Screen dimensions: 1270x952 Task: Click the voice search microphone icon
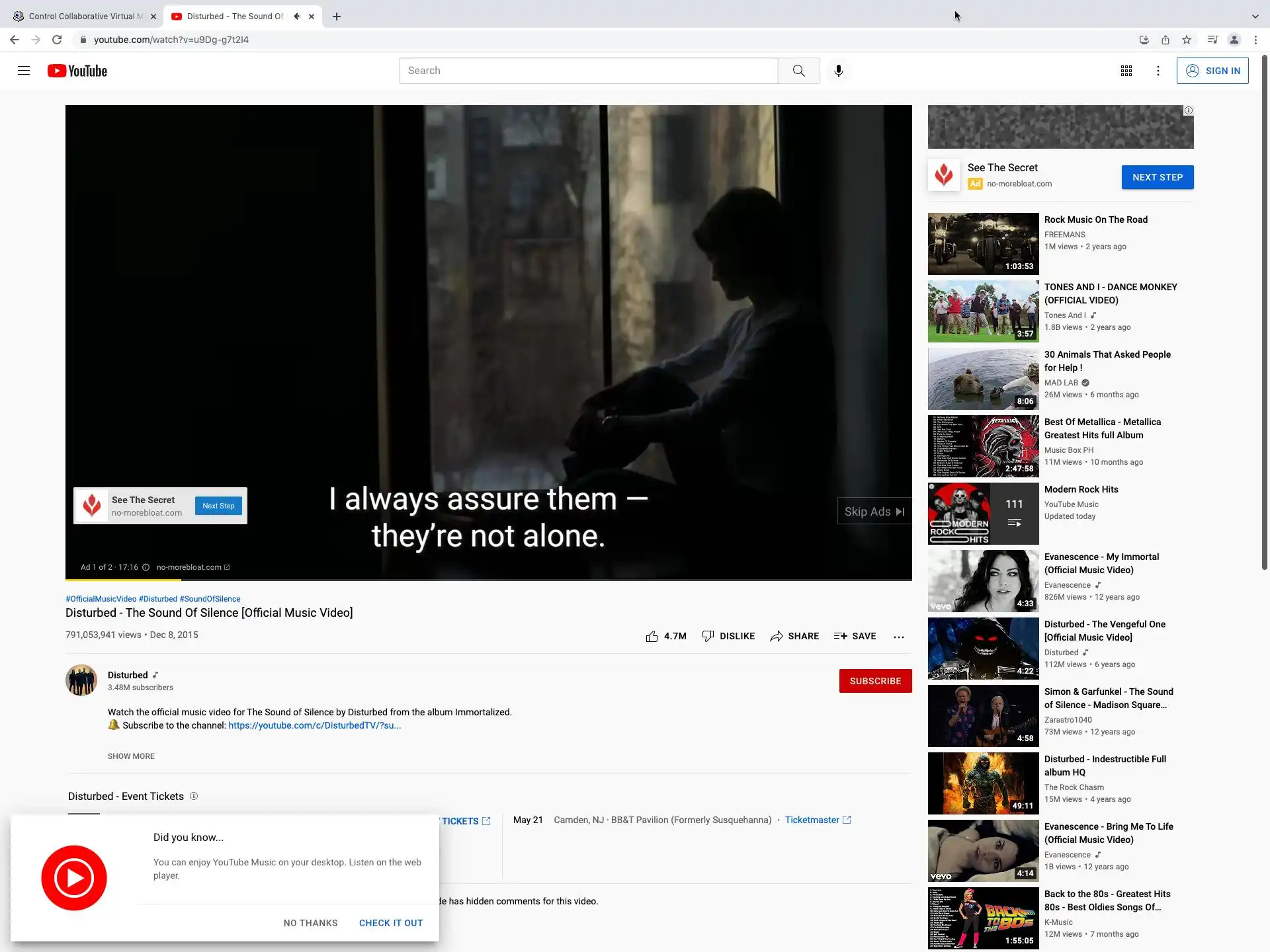838,71
